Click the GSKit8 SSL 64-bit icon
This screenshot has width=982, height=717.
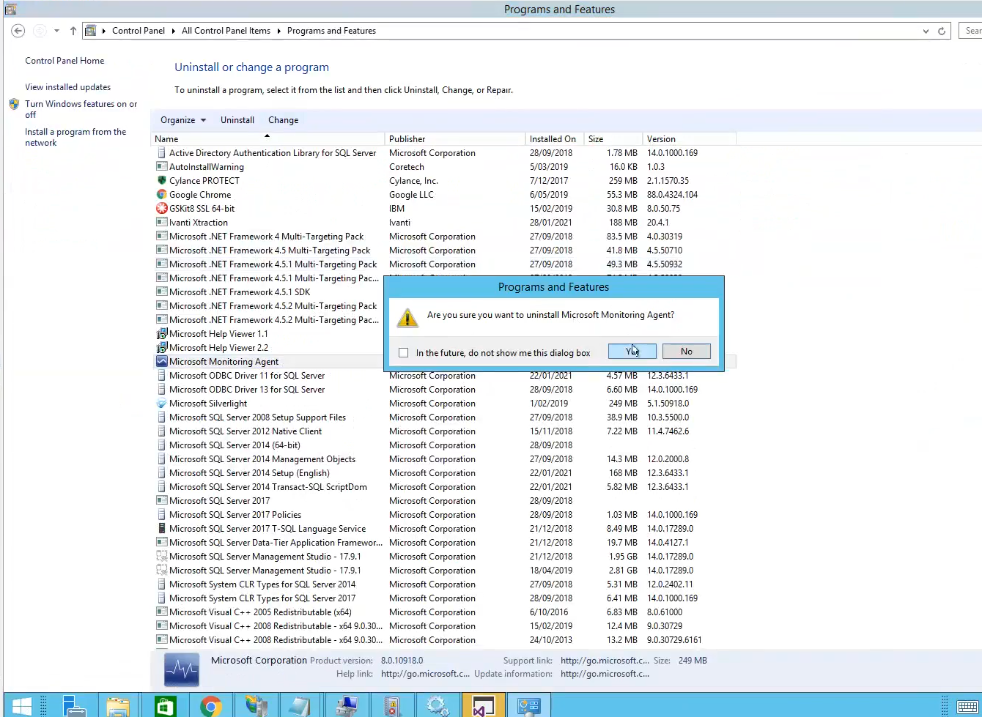(x=161, y=209)
